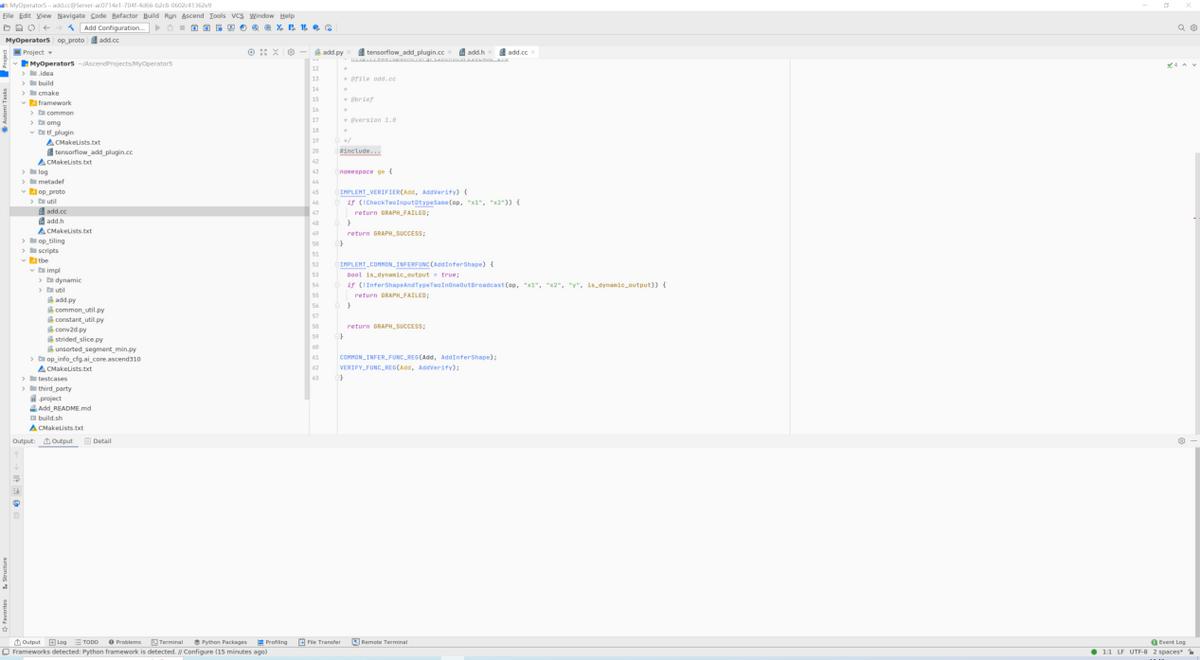
Task: Click the Save All toolbar icon
Action: point(19,28)
